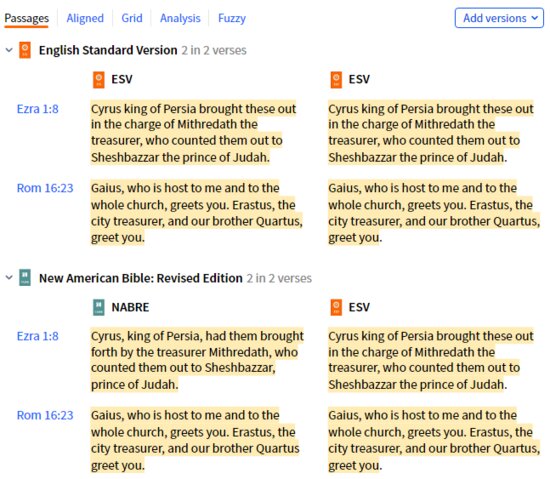550x479 pixels.
Task: Open the Rom 16:23 link in the NABRE section
Action: point(45,416)
